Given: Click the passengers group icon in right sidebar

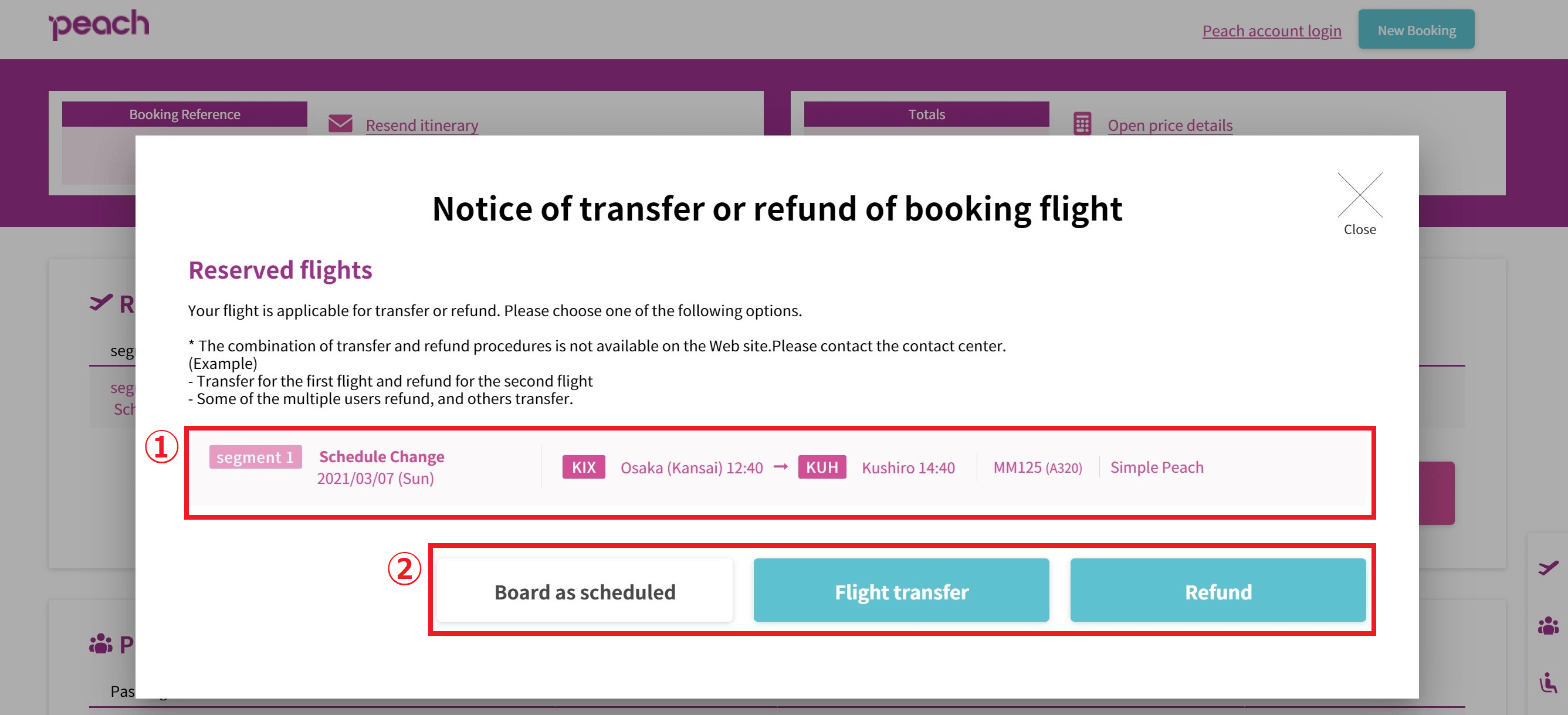Looking at the screenshot, I should click(x=1548, y=625).
